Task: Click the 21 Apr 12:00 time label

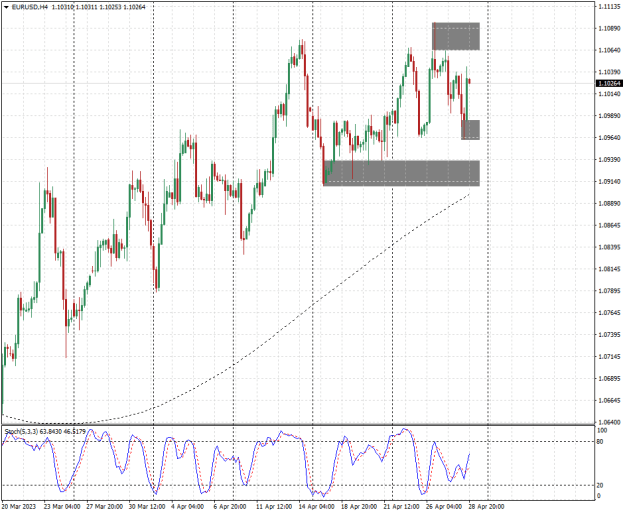Action: click(401, 507)
